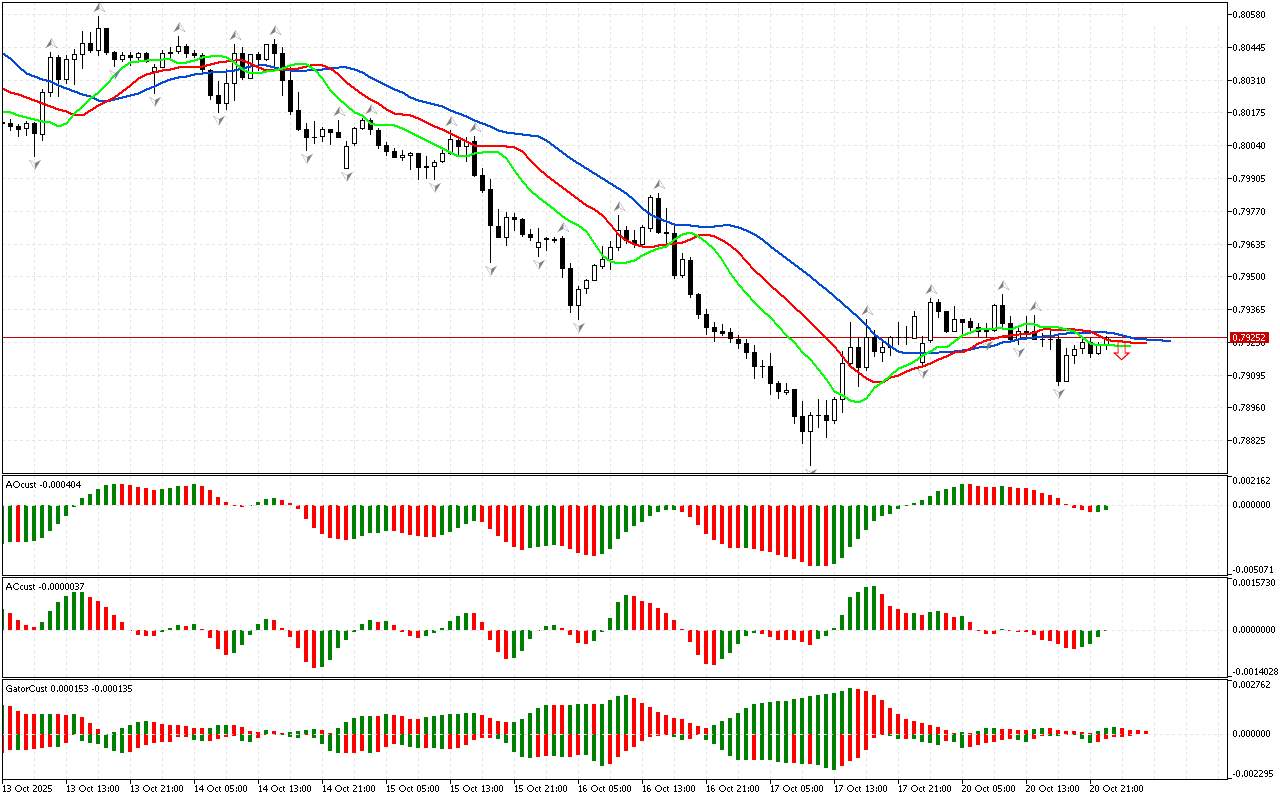Select the right end of the blue Alligator line
This screenshot has height=800, width=1280.
point(1168,341)
